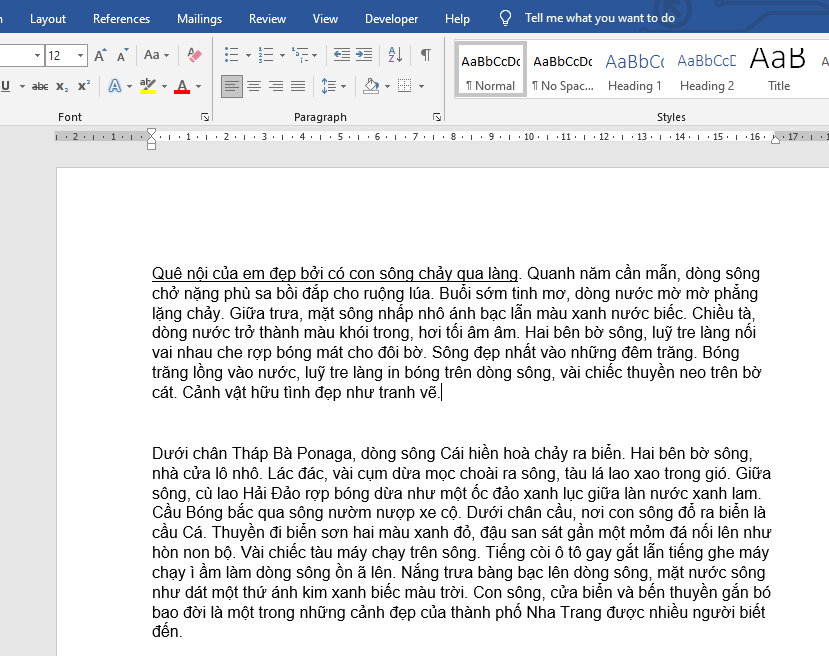Viewport: 829px width, 656px height.
Task: Click the Center alignment icon
Action: tap(254, 86)
